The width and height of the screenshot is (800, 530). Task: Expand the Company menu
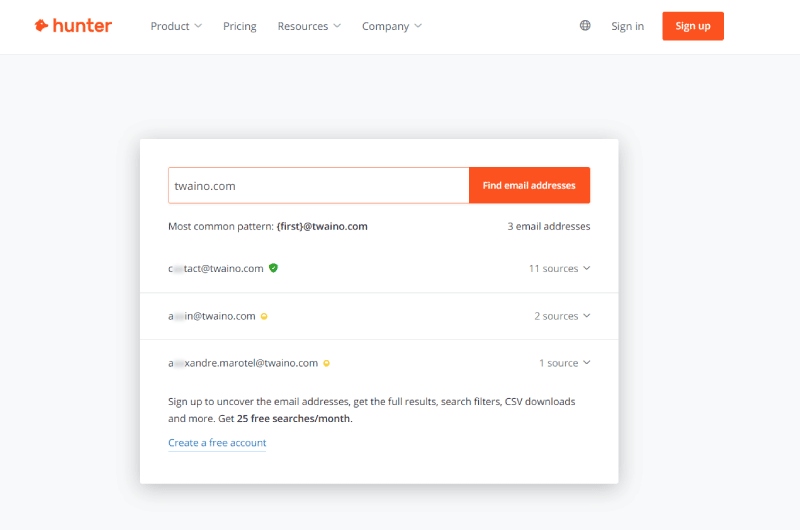coord(391,26)
